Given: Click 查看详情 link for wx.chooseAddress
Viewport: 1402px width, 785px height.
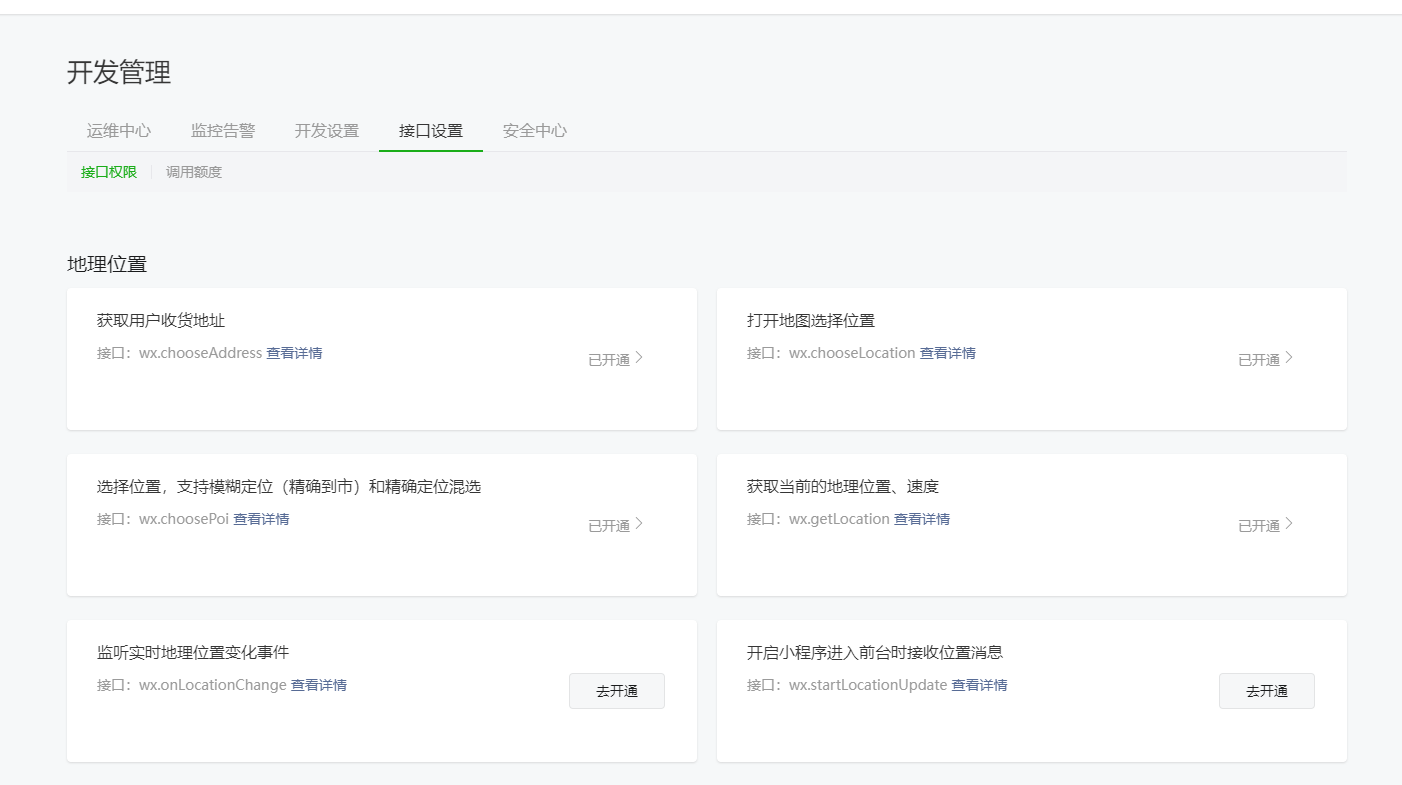Looking at the screenshot, I should click(x=294, y=353).
